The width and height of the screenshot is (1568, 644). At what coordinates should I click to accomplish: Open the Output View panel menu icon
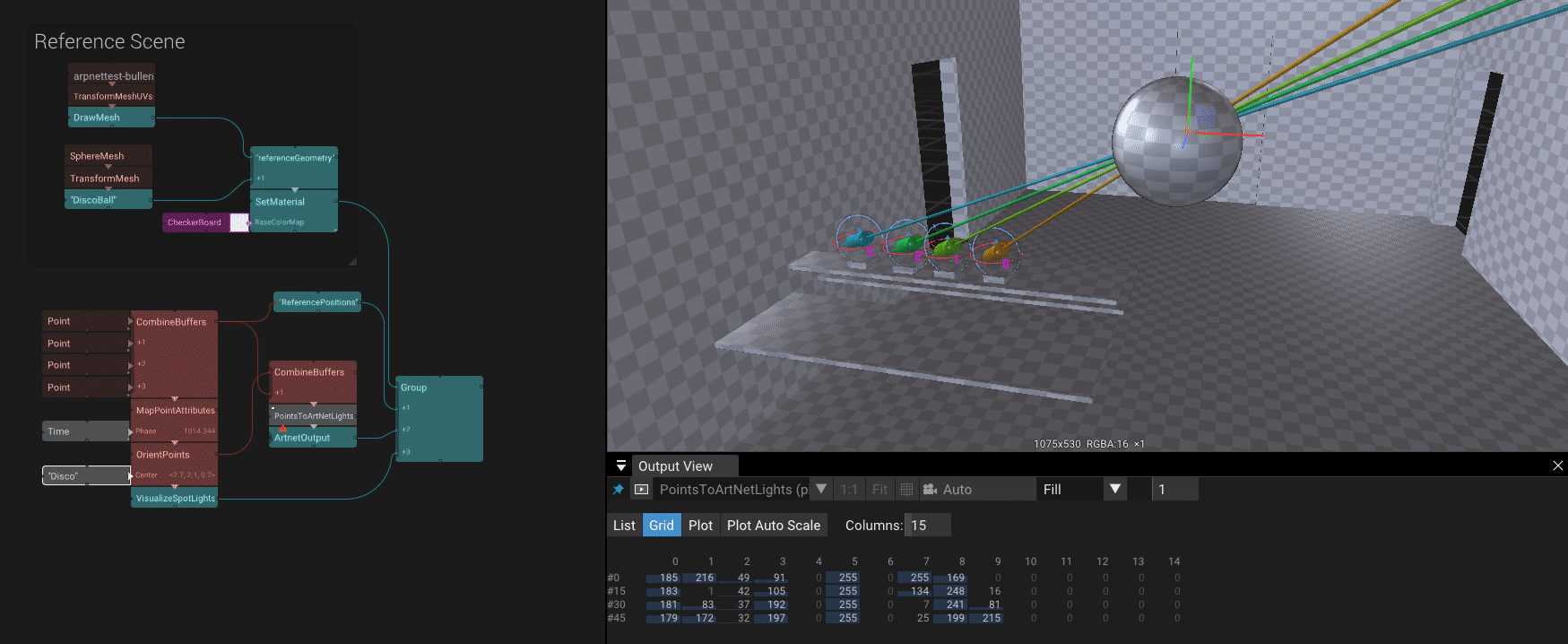point(620,466)
